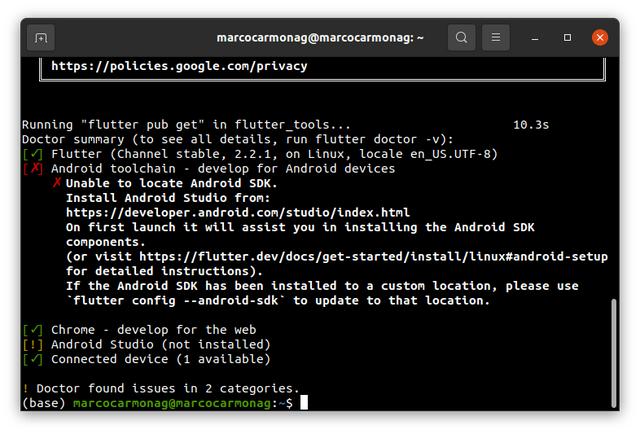640x434 pixels.
Task: Click the text Doctor found issues in 2 categories.
Action: coord(168,389)
